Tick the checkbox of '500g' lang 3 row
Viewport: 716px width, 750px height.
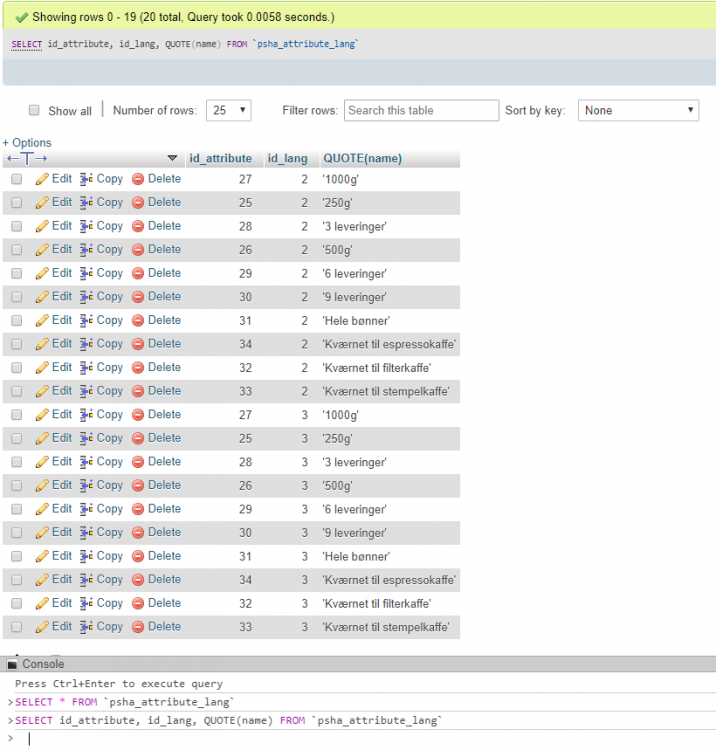[x=17, y=485]
